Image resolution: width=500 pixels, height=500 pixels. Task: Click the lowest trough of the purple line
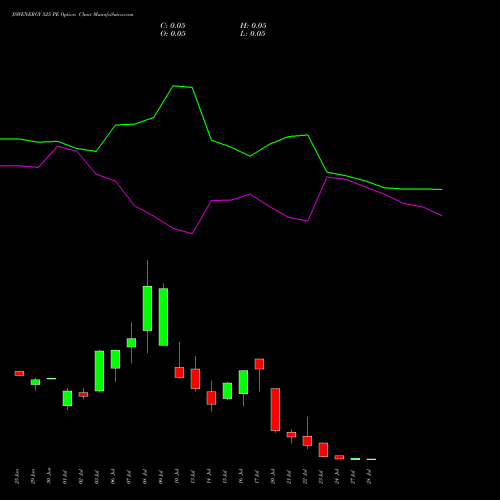(192, 234)
